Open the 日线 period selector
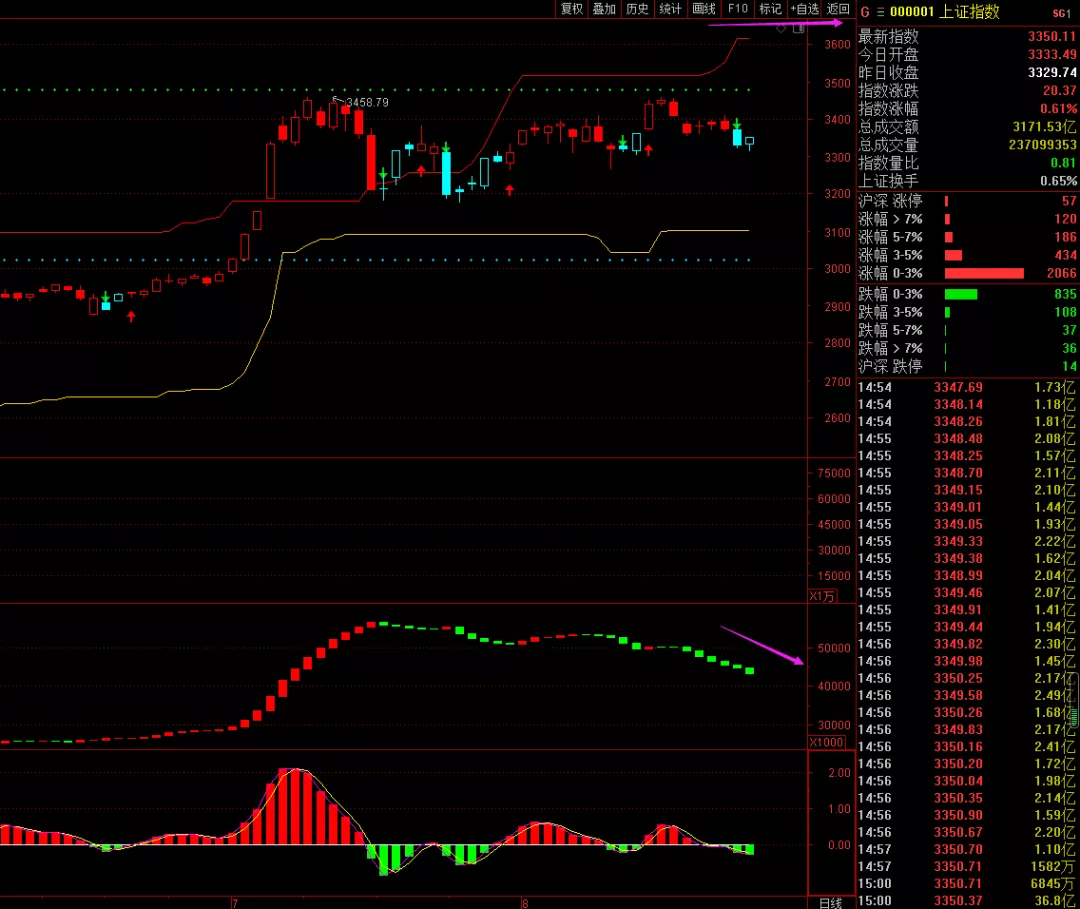 pos(831,902)
